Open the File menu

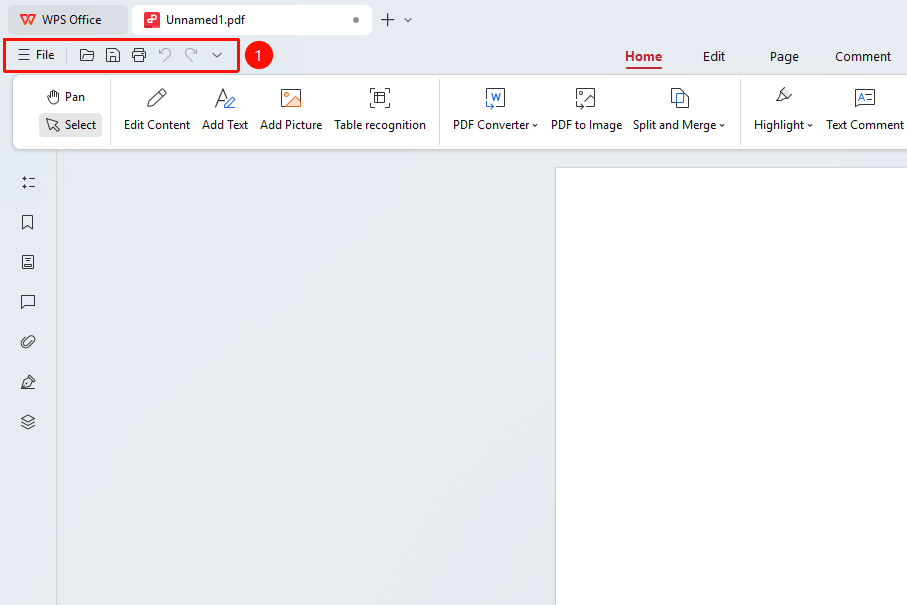tap(36, 55)
